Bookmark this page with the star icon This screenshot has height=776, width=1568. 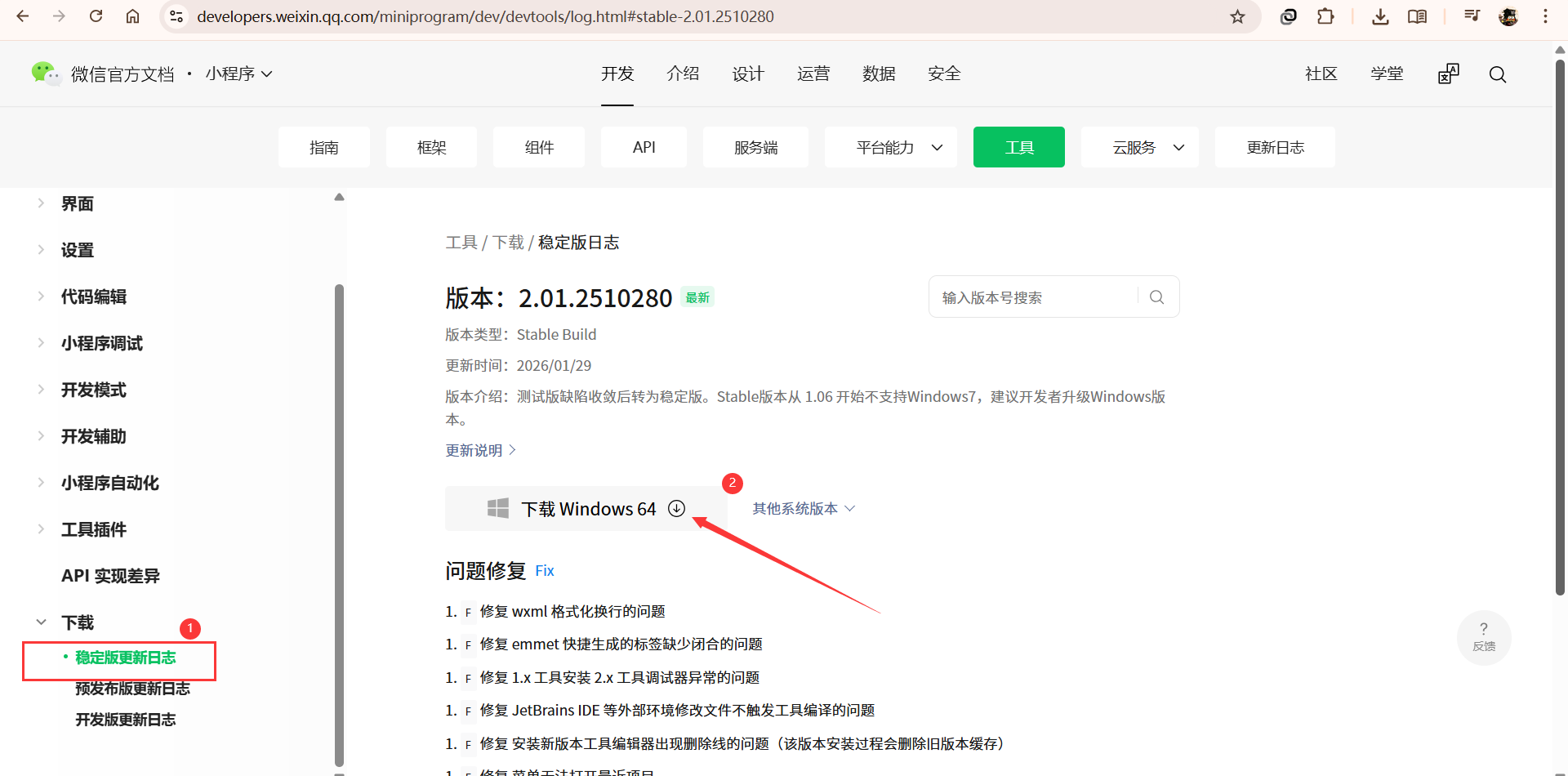pos(1237,16)
